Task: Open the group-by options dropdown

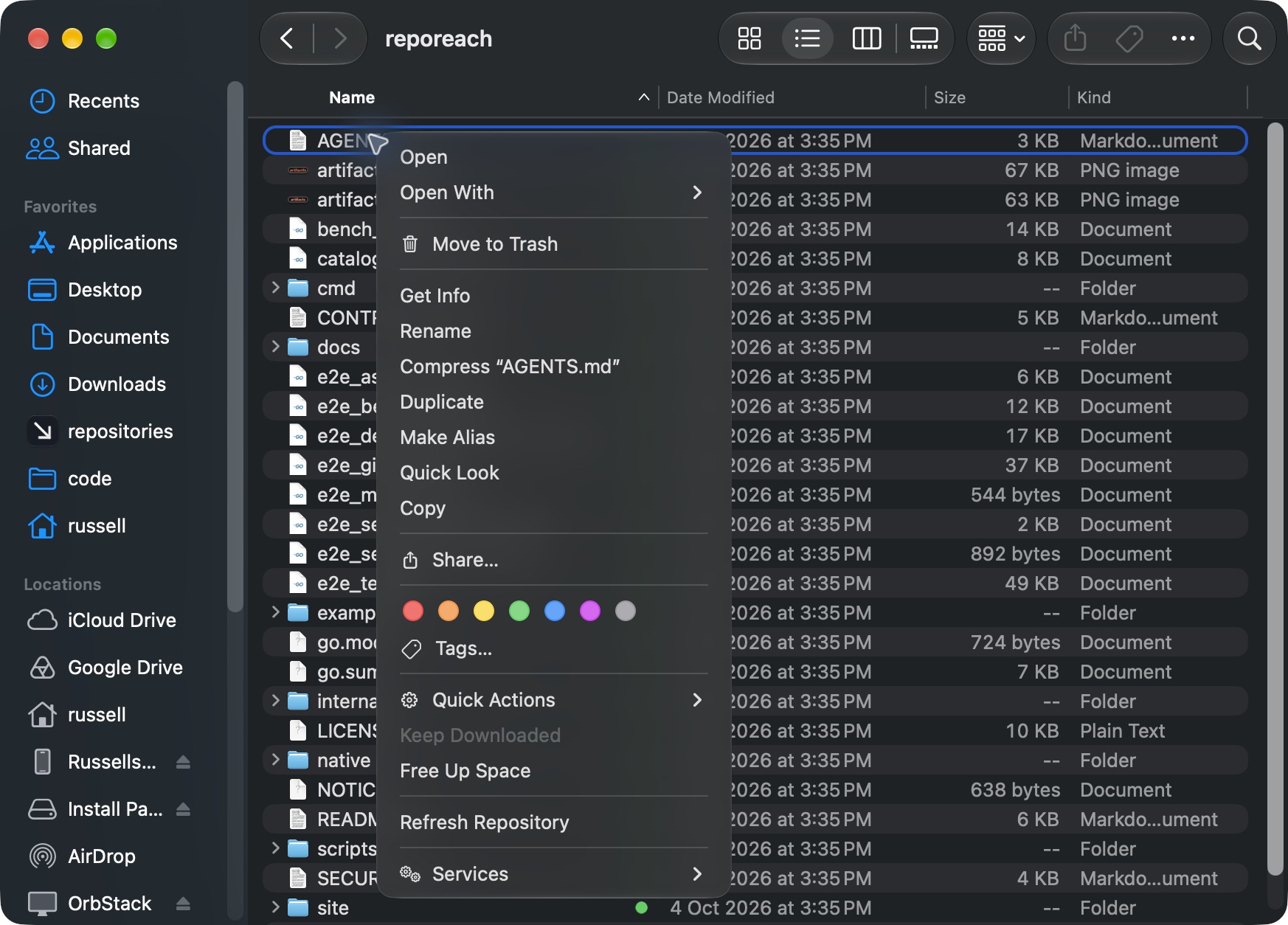Action: tap(1001, 38)
